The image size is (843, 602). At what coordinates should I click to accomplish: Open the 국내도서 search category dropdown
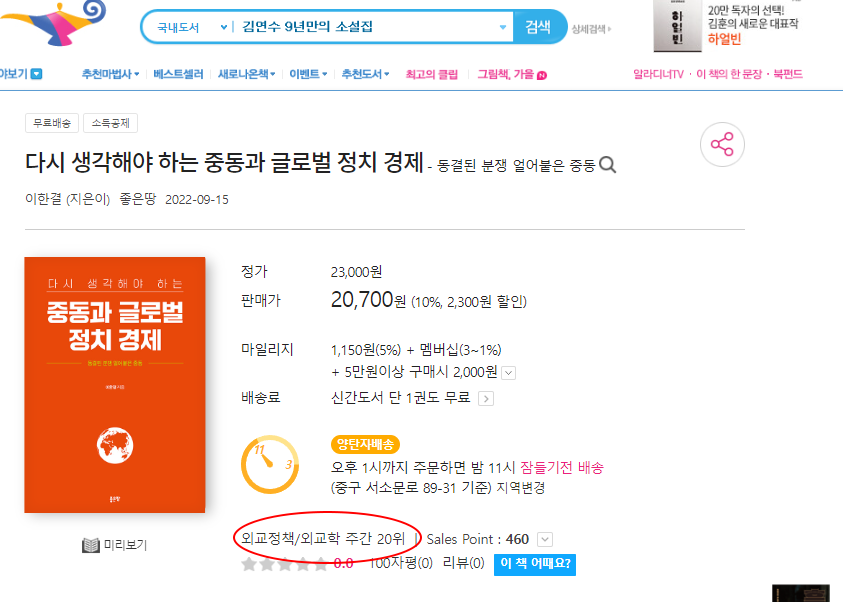coord(192,27)
